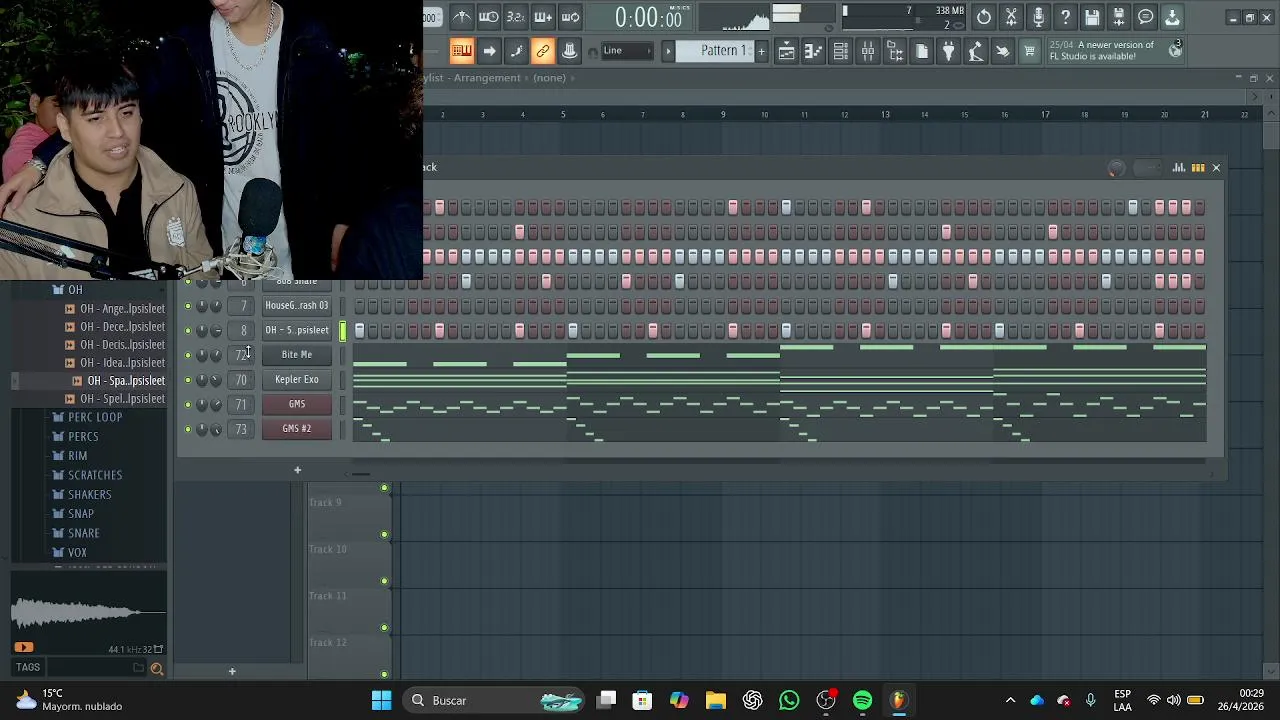Show hidden system tray icons chevron

point(1010,700)
